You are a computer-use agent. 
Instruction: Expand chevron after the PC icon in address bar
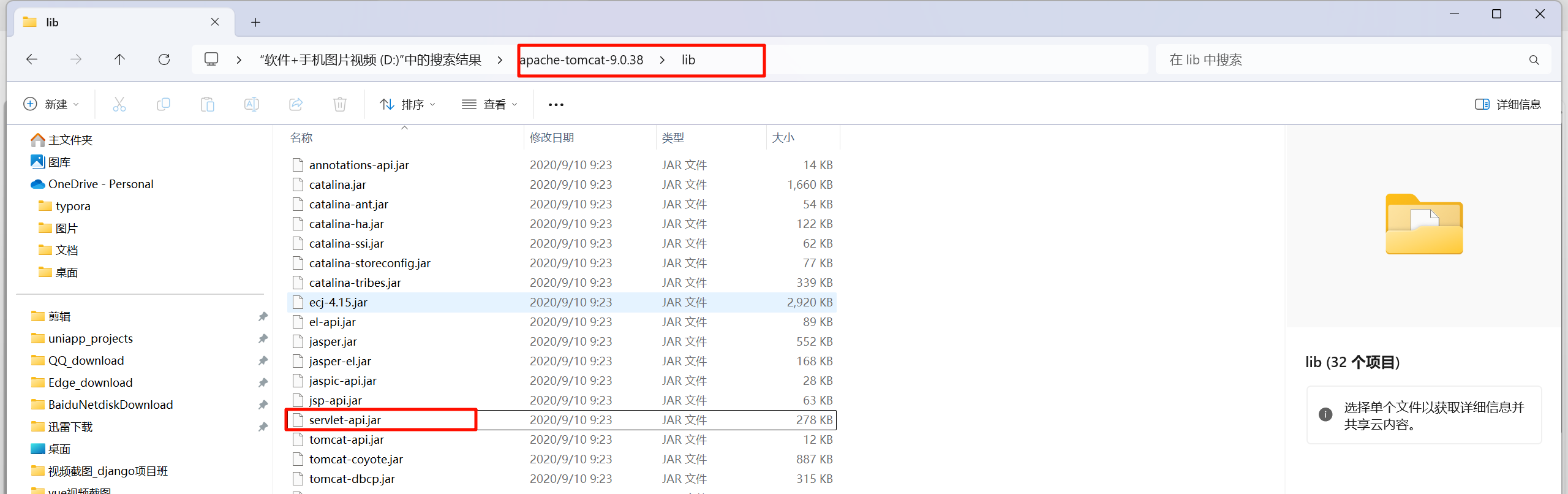239,60
